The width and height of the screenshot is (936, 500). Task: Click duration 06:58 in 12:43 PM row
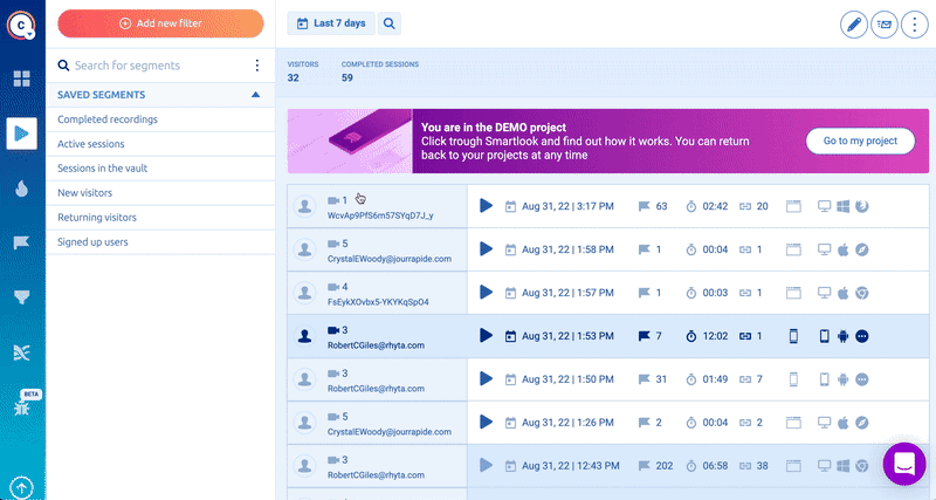[x=715, y=466]
